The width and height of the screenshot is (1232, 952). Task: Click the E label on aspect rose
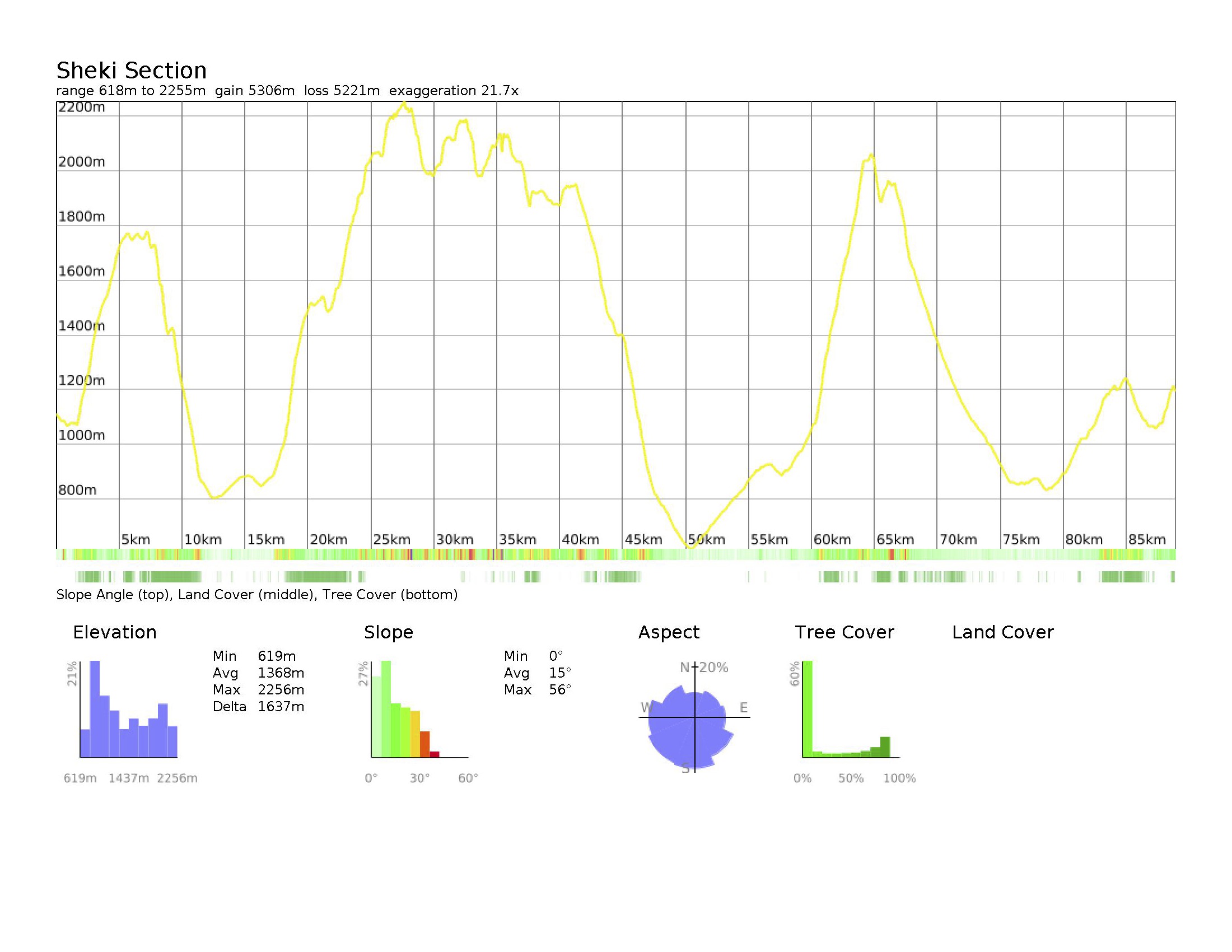744,708
